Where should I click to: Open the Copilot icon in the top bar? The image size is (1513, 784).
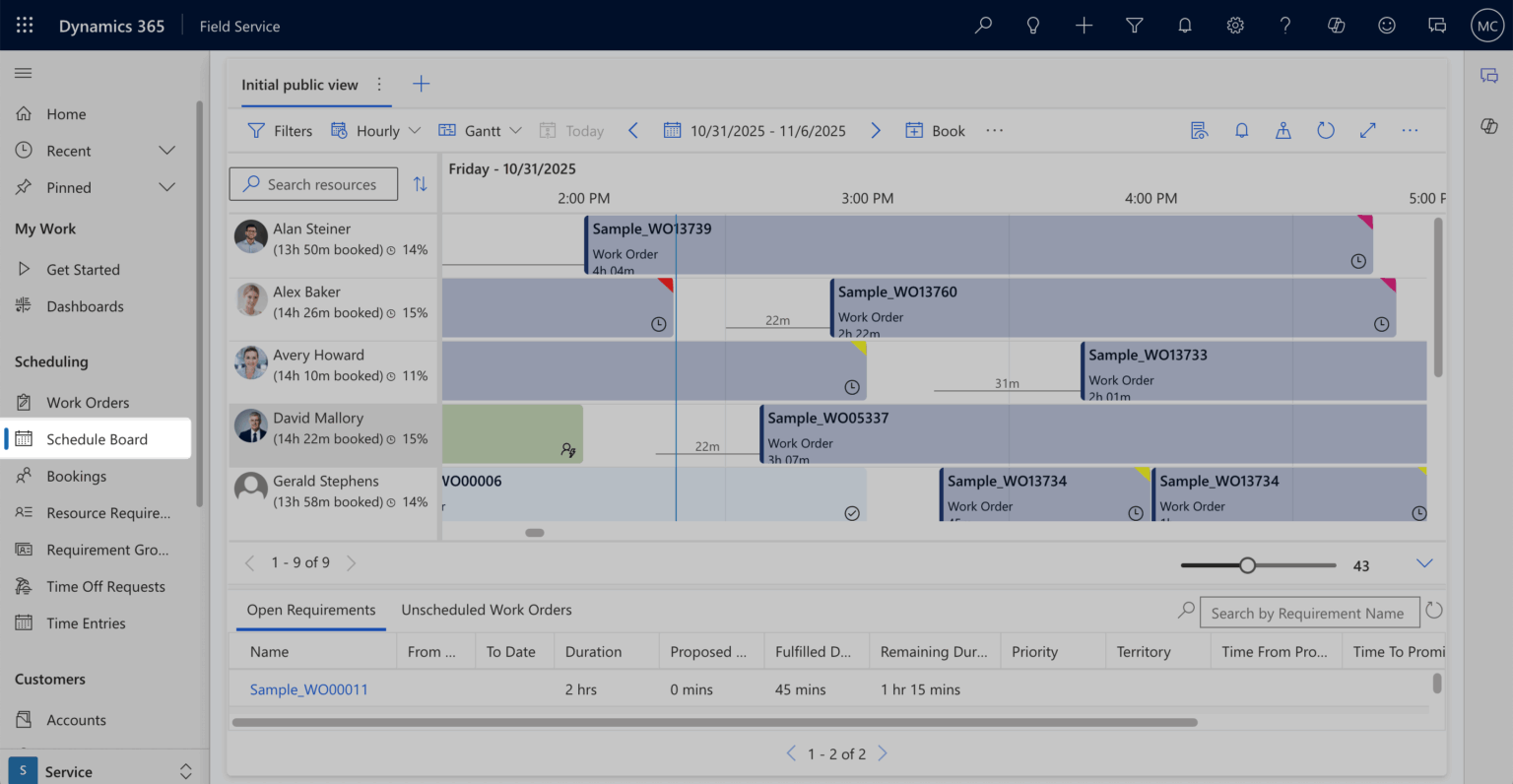tap(1336, 25)
